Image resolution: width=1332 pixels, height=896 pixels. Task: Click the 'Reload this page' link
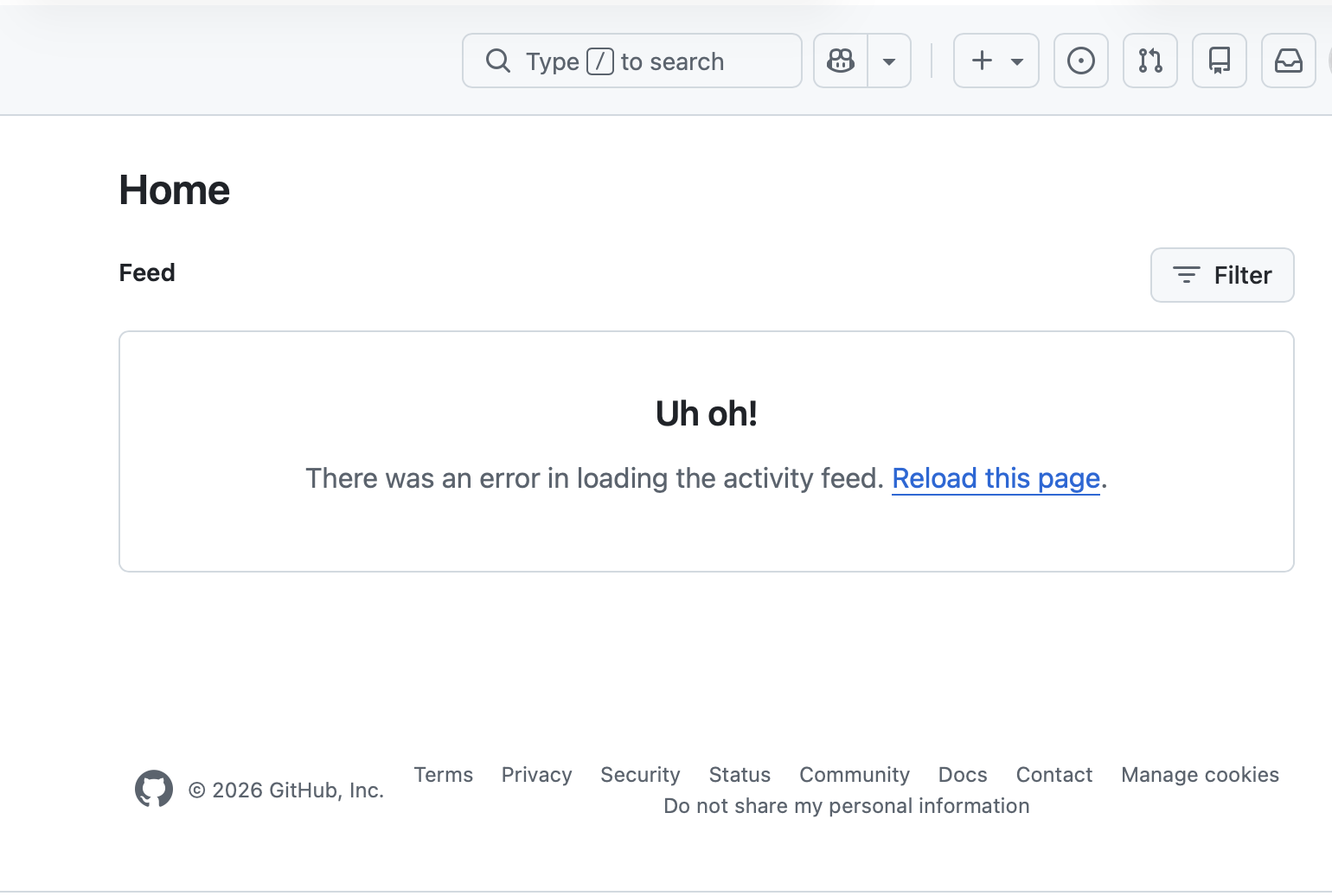pyautogui.click(x=996, y=478)
